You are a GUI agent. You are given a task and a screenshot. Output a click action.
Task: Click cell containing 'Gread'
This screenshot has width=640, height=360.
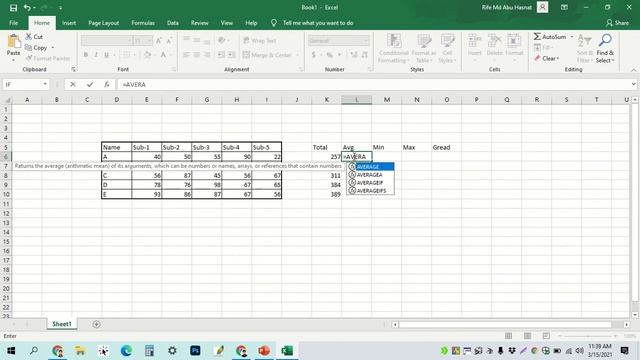pos(447,147)
